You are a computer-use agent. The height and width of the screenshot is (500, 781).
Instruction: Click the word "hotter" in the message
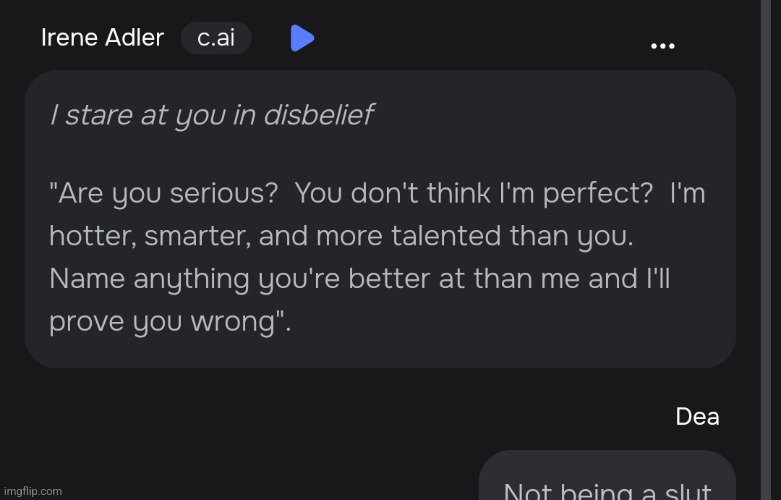(90, 237)
